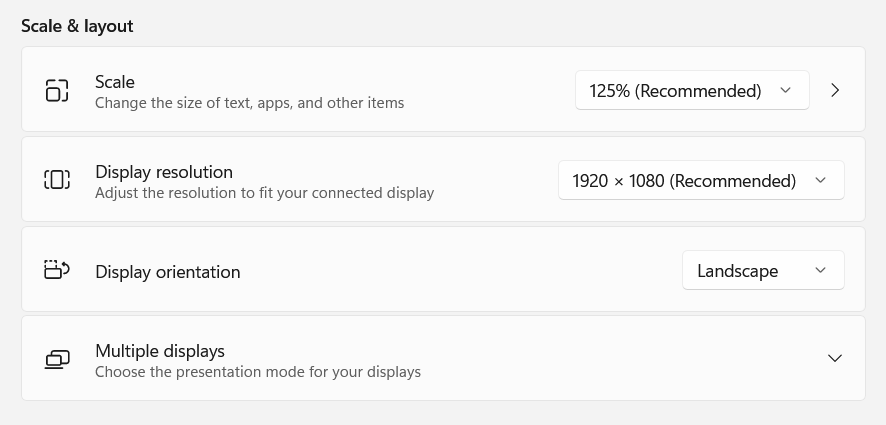Screen dimensions: 886x425
Task: Click "Adjust the resolution" description text
Action: point(264,193)
